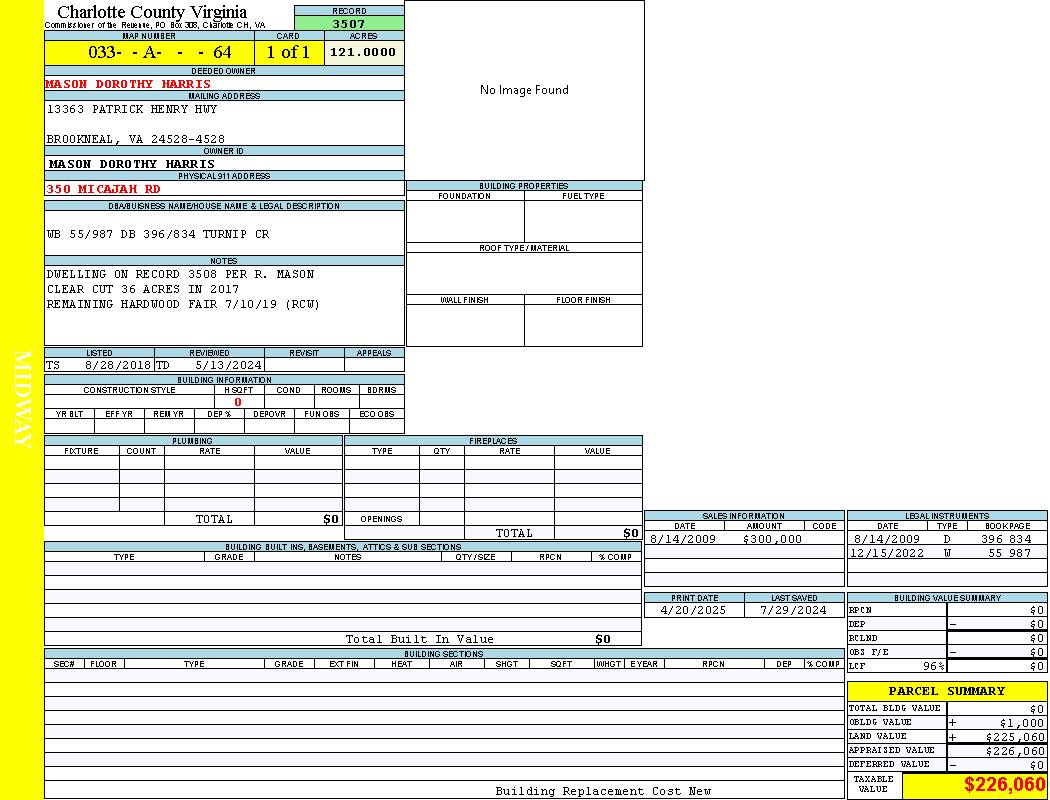Select the acres value 121.0000
1050x800 pixels.
363,52
